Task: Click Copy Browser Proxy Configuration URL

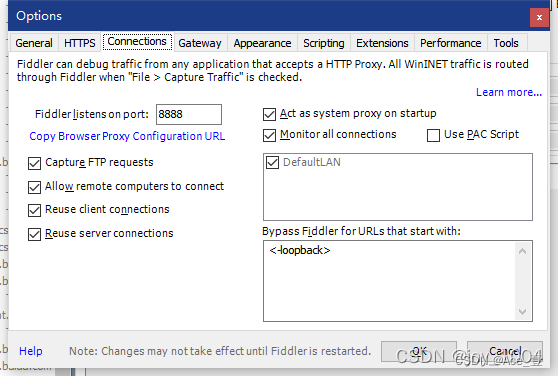Action: tap(127, 136)
